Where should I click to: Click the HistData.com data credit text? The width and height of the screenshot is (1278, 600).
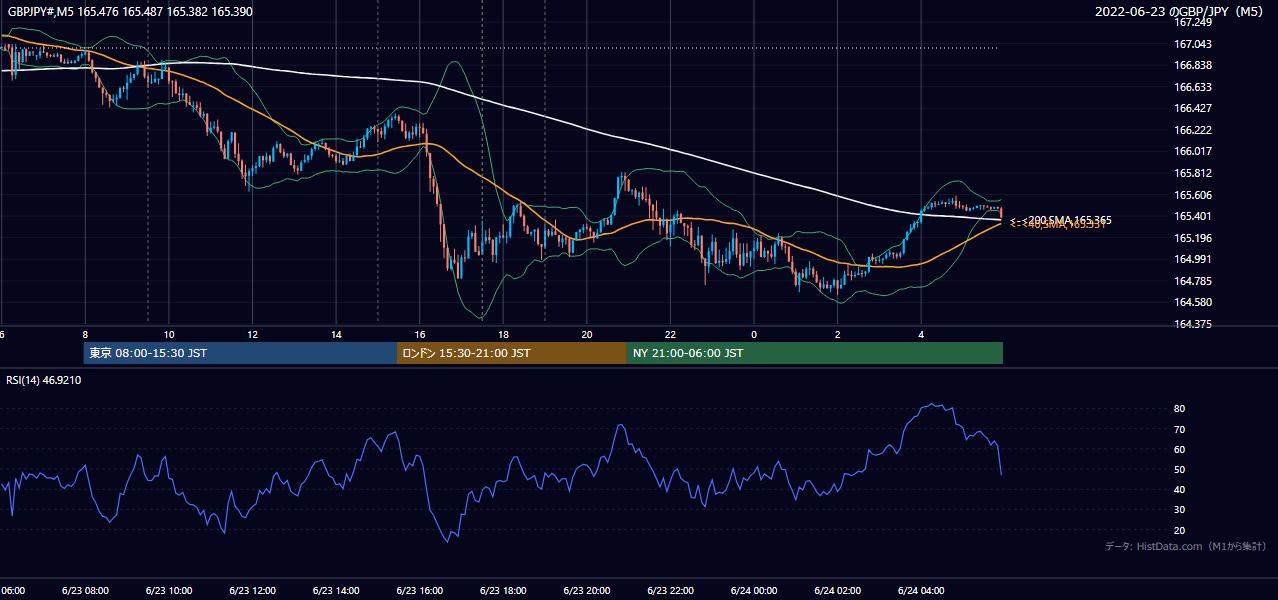point(1185,546)
